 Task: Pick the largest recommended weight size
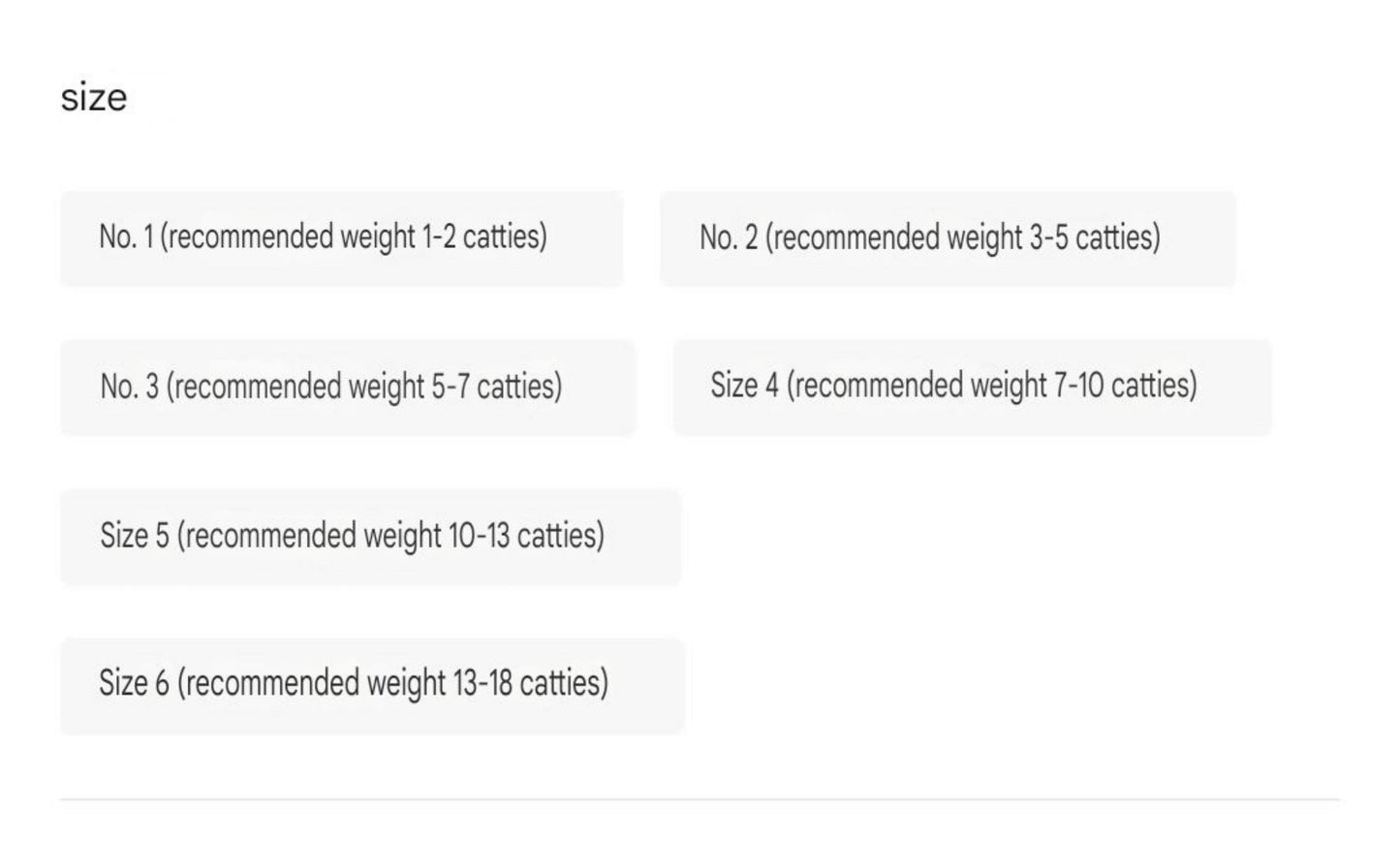(x=372, y=685)
